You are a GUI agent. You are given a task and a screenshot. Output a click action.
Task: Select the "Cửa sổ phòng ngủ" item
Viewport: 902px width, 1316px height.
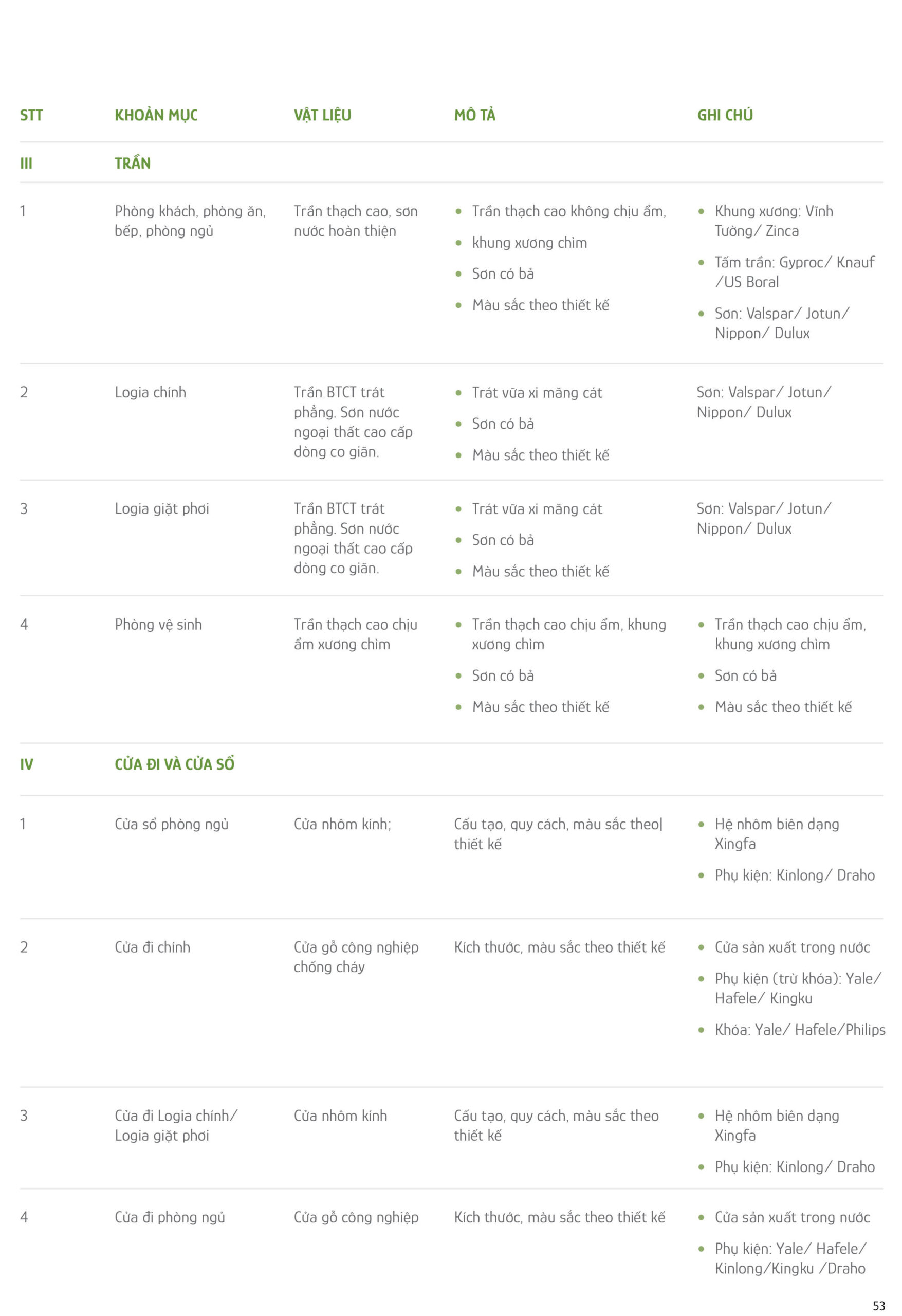click(x=172, y=824)
